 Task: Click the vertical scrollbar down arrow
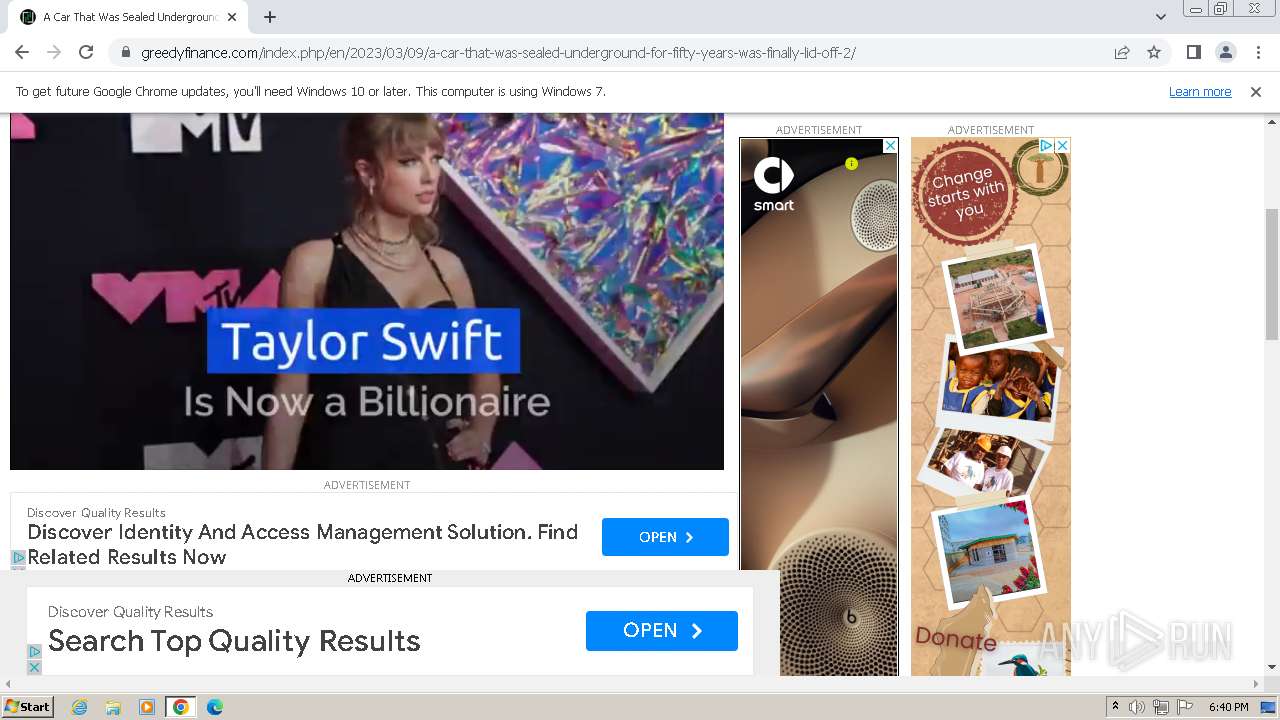(1272, 667)
